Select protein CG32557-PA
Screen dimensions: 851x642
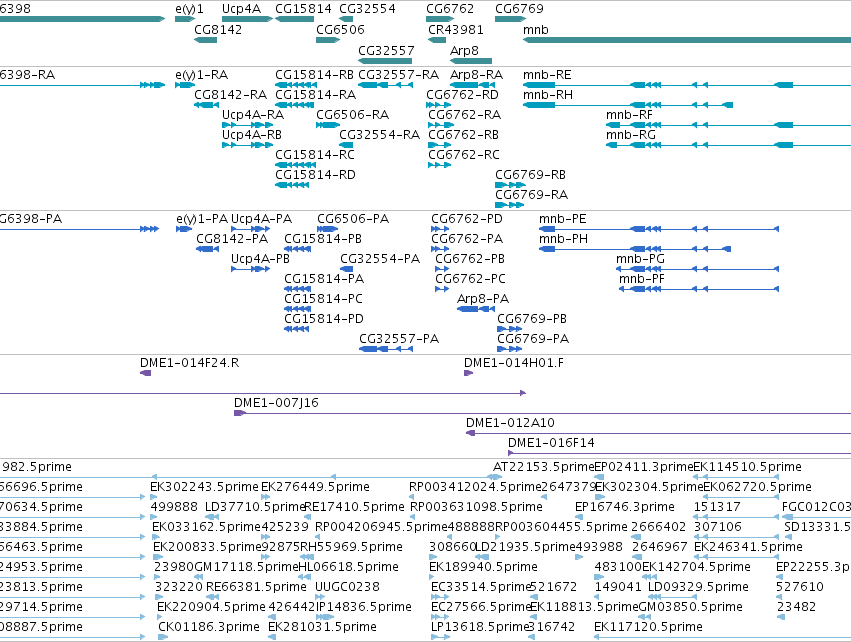click(399, 339)
